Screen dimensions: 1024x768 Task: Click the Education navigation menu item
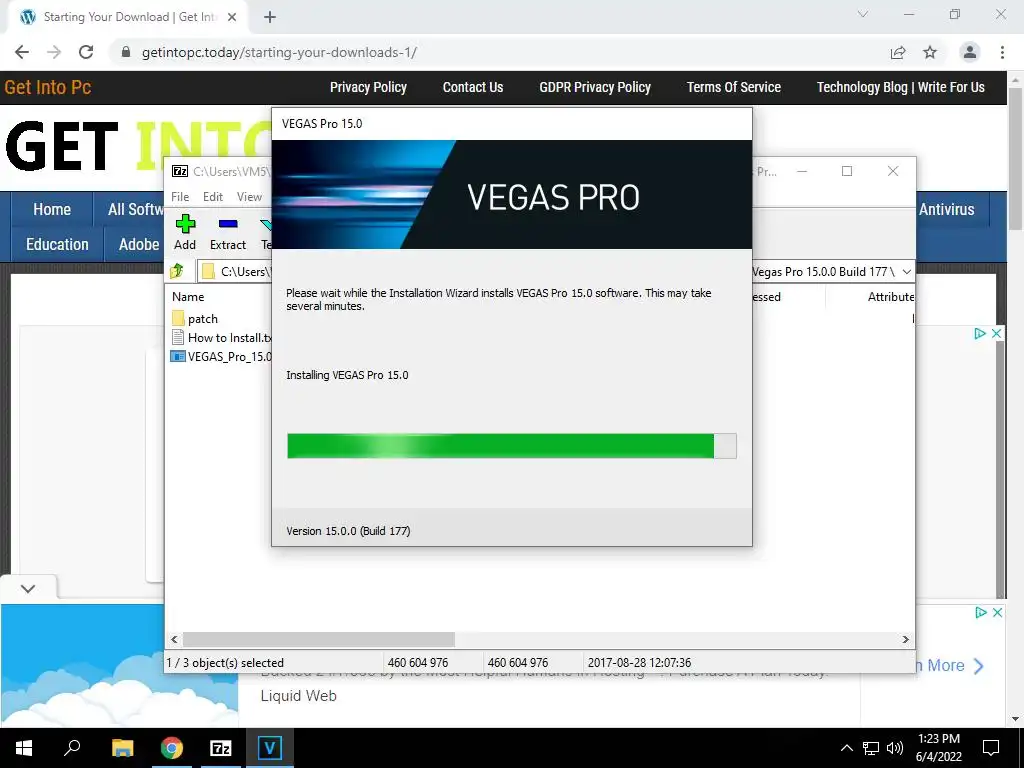[x=57, y=244]
